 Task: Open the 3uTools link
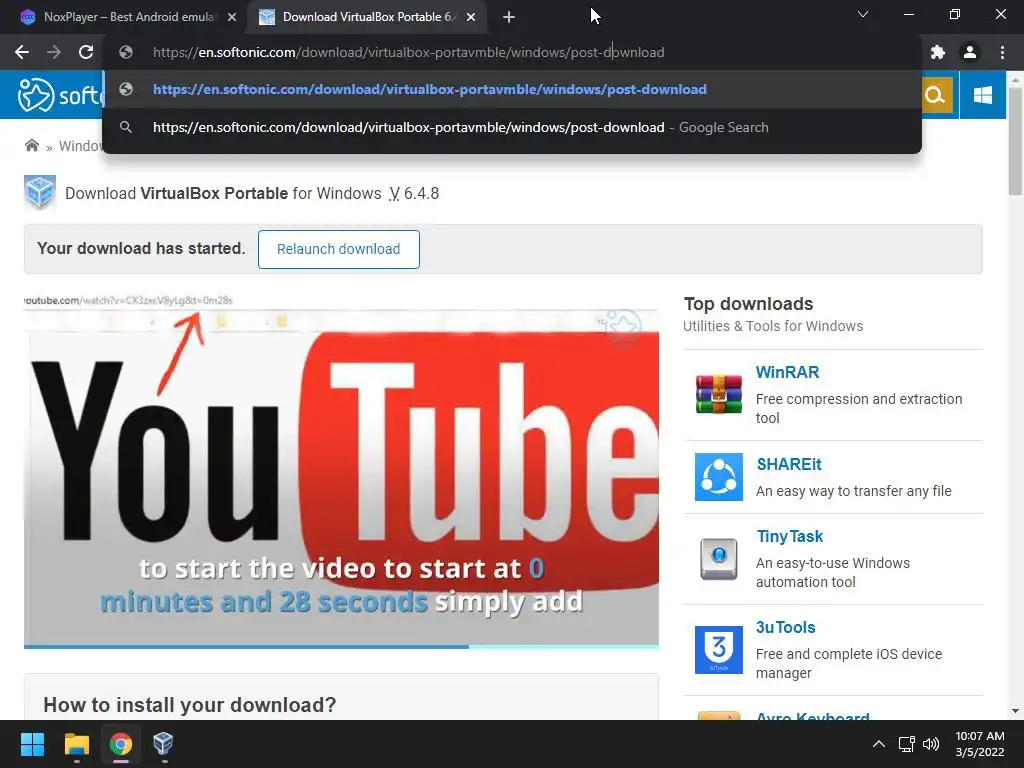pyautogui.click(x=786, y=628)
